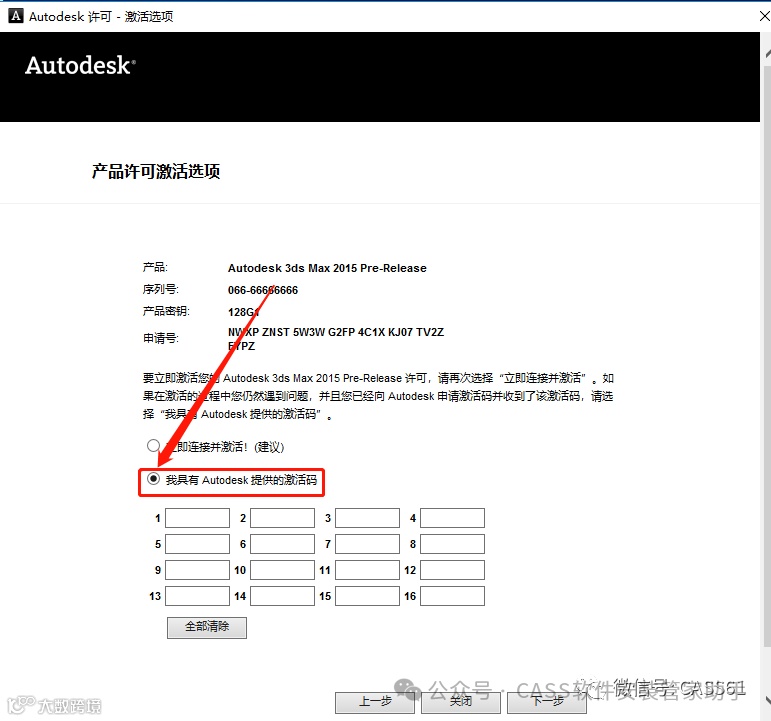Click serial number 066-66666666
The image size is (771, 721).
(263, 290)
